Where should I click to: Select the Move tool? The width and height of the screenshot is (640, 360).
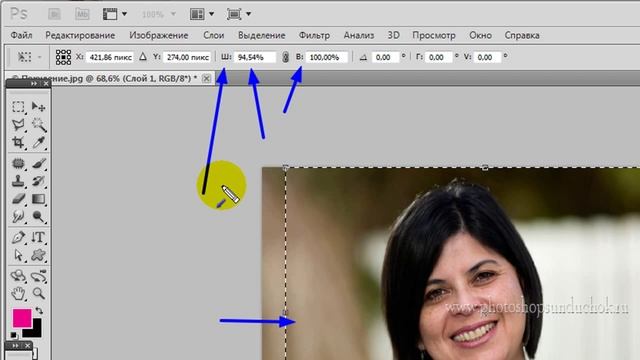point(38,107)
